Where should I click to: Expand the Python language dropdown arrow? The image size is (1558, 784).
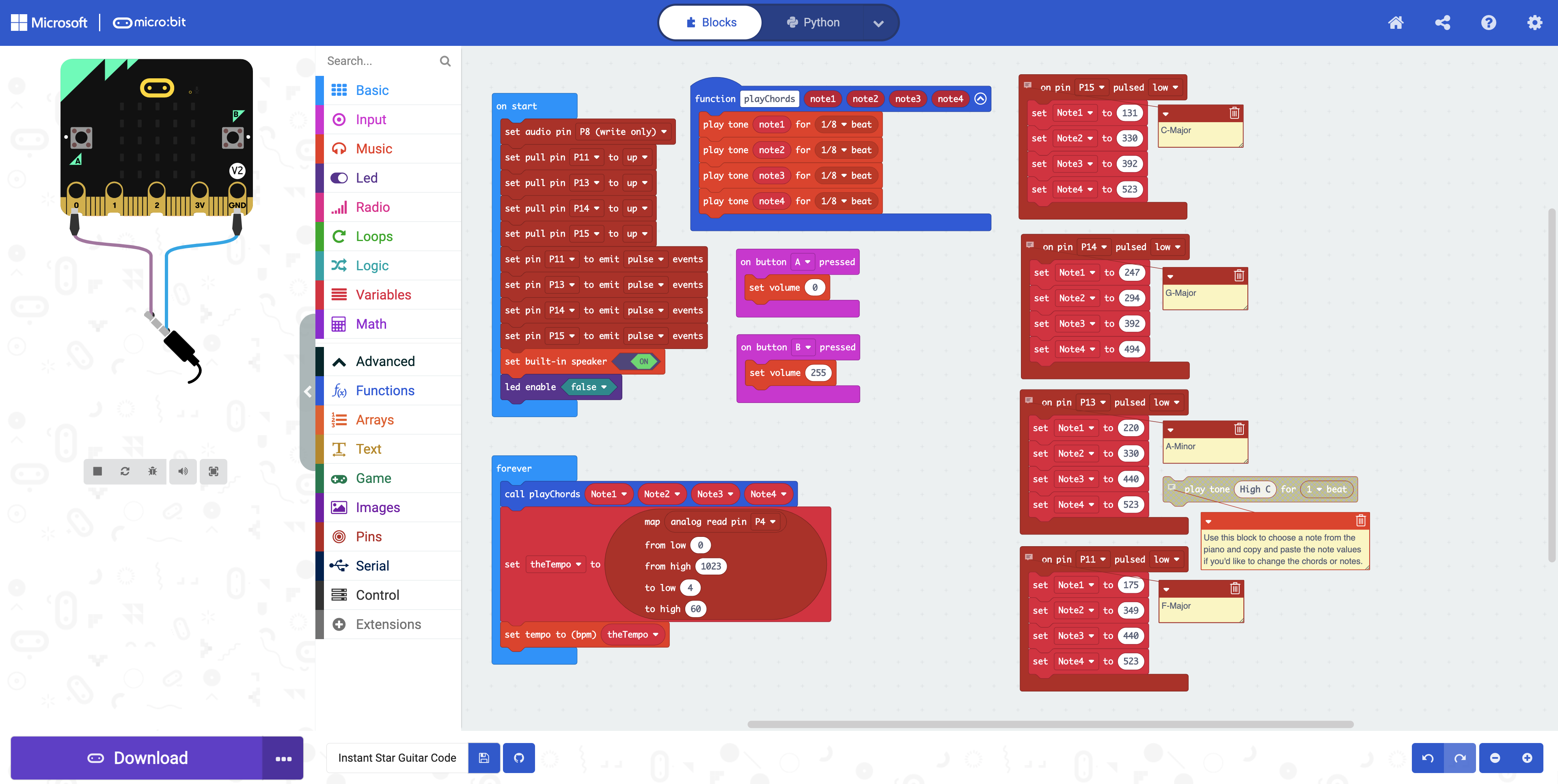tap(878, 23)
